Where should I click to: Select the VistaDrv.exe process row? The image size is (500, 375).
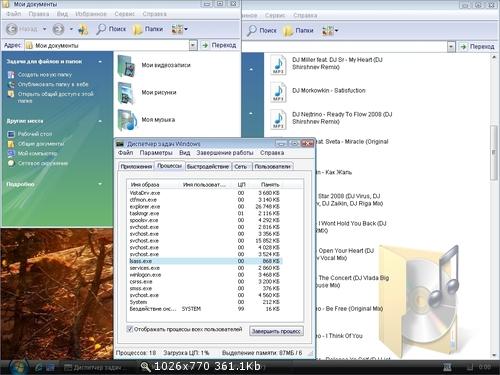click(205, 193)
